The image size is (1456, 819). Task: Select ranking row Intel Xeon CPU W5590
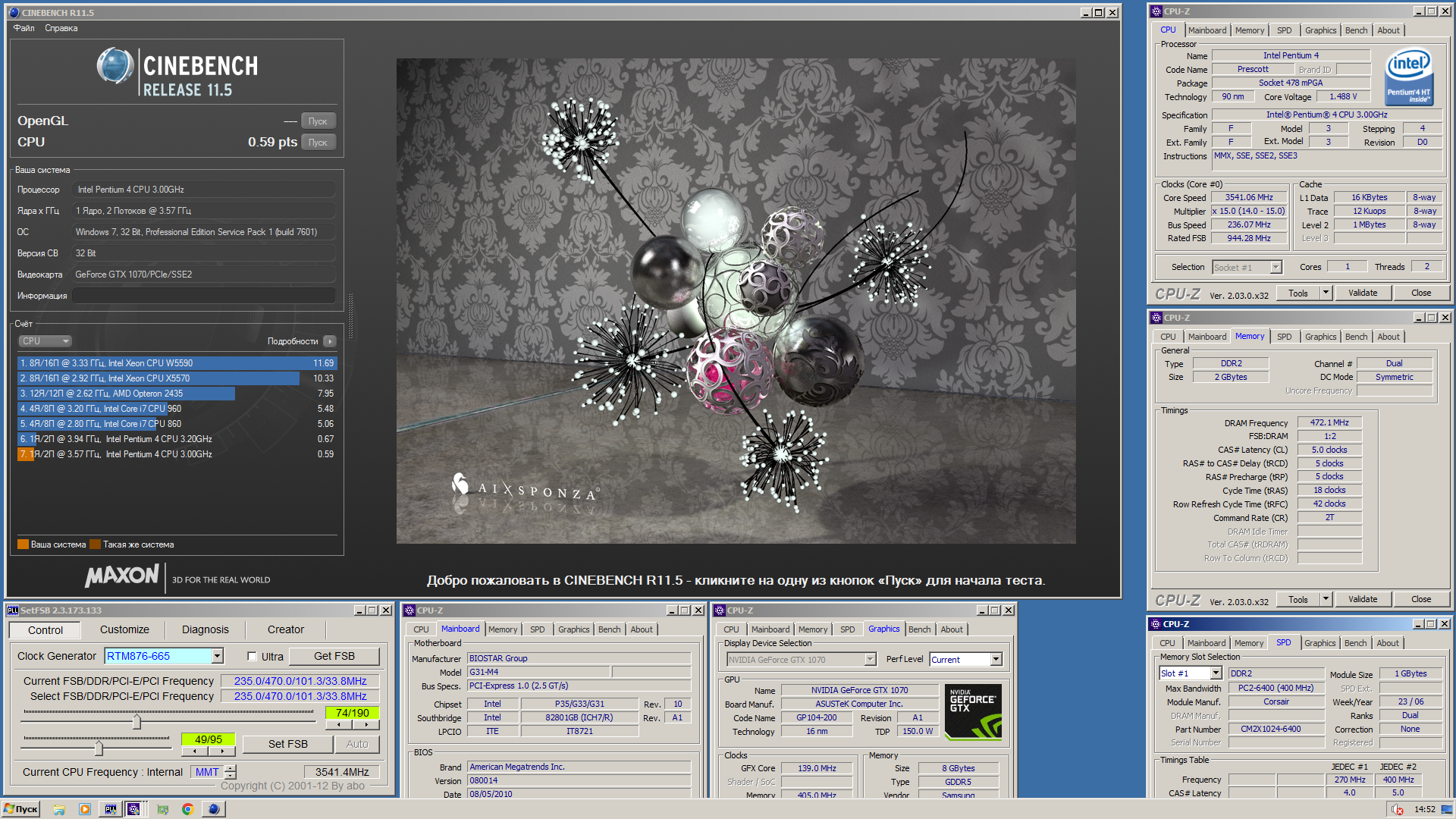(176, 363)
